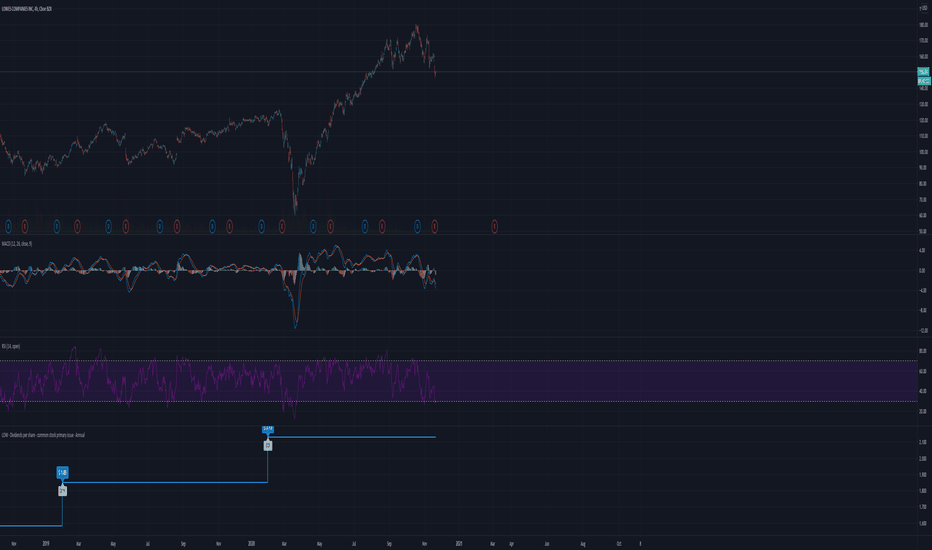This screenshot has height=550, width=932.
Task: Open the November 2020 earnings event marker
Action: (434, 226)
